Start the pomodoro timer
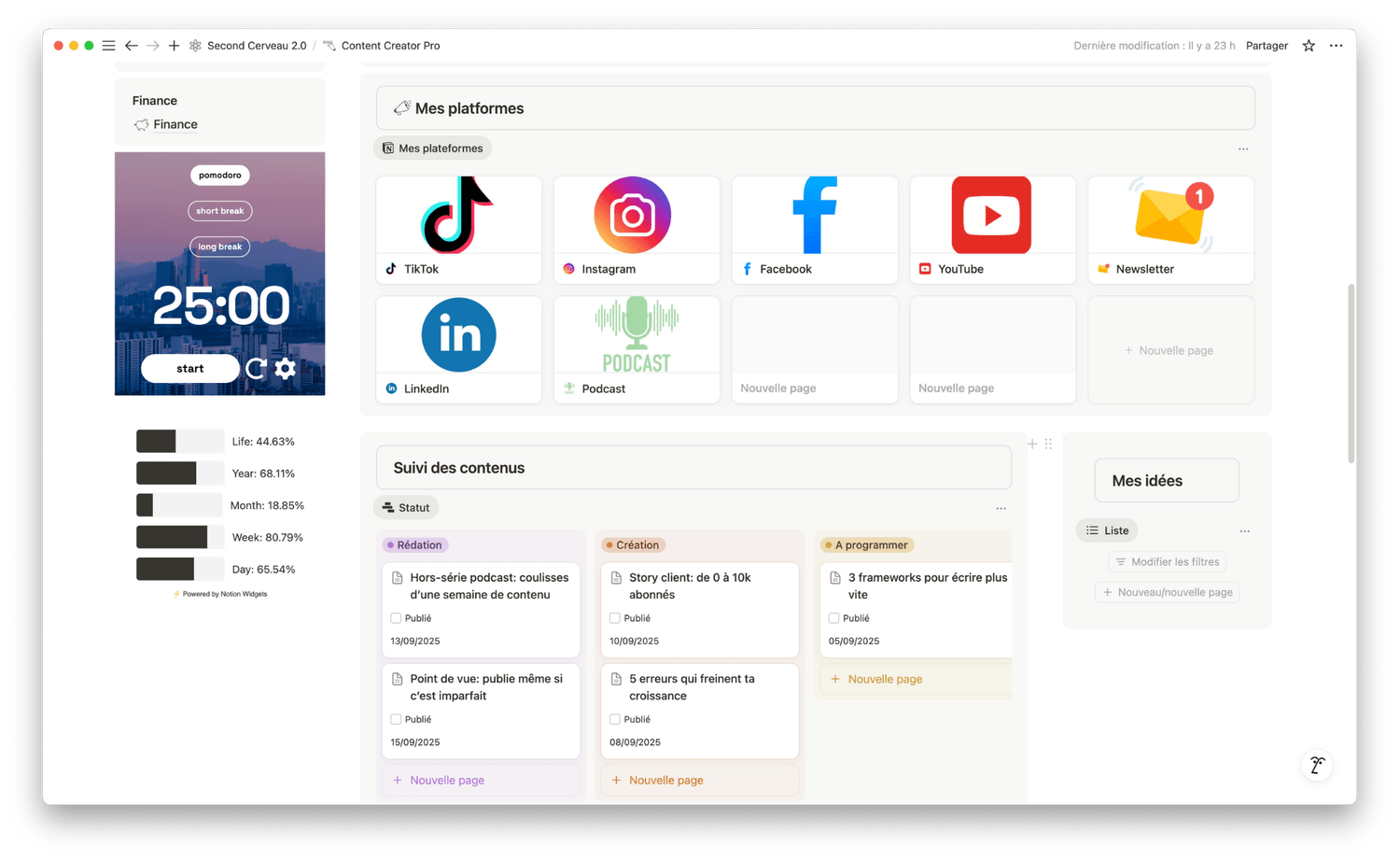The width and height of the screenshot is (1400, 861). point(190,368)
